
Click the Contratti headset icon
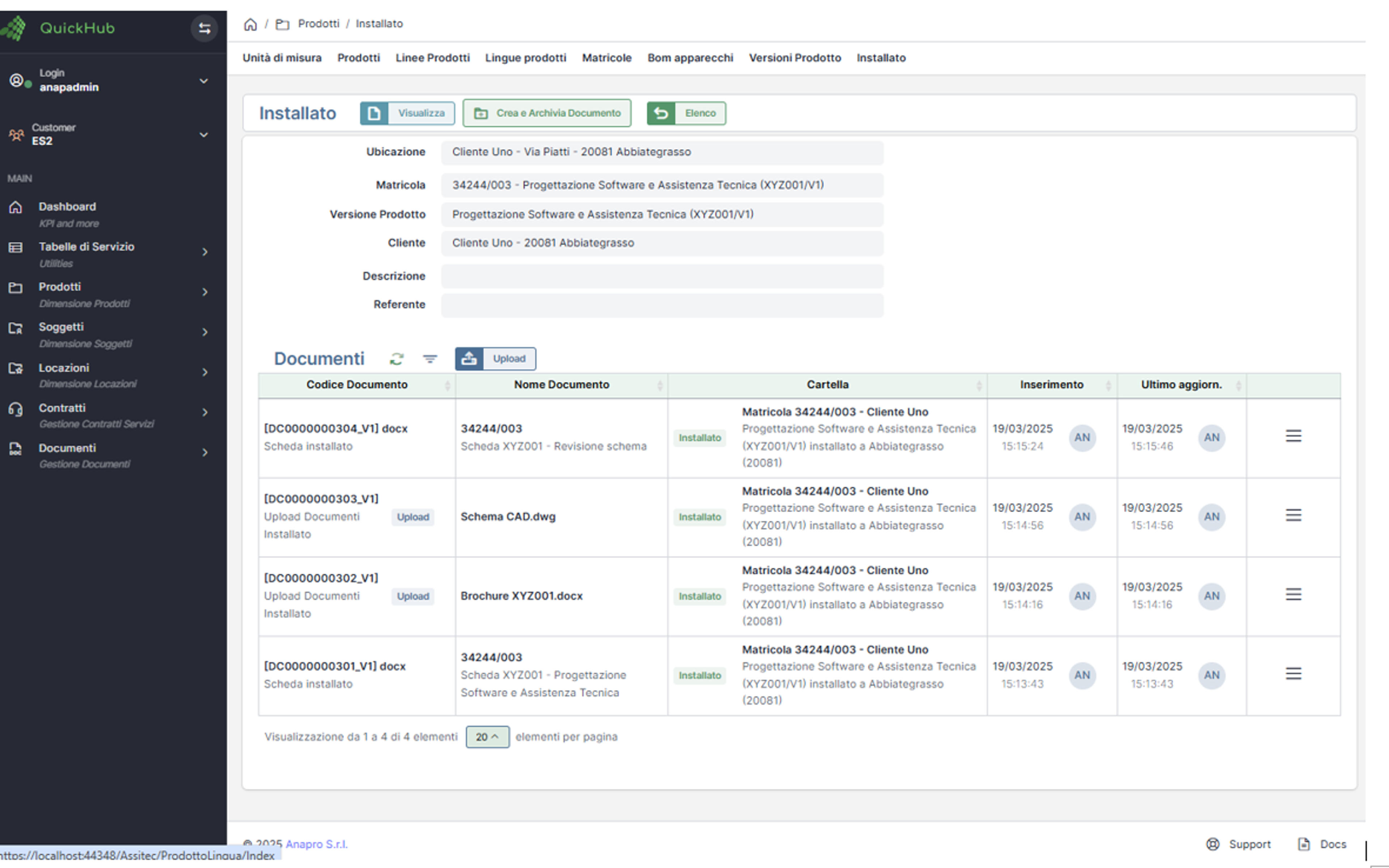click(x=16, y=409)
